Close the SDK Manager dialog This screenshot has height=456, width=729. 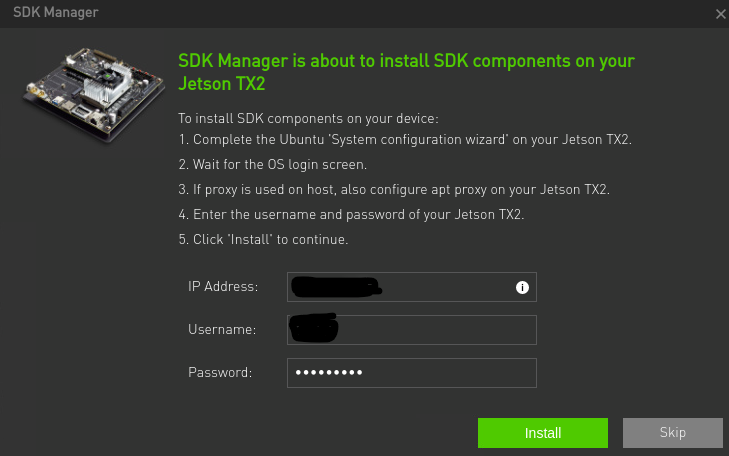721,14
